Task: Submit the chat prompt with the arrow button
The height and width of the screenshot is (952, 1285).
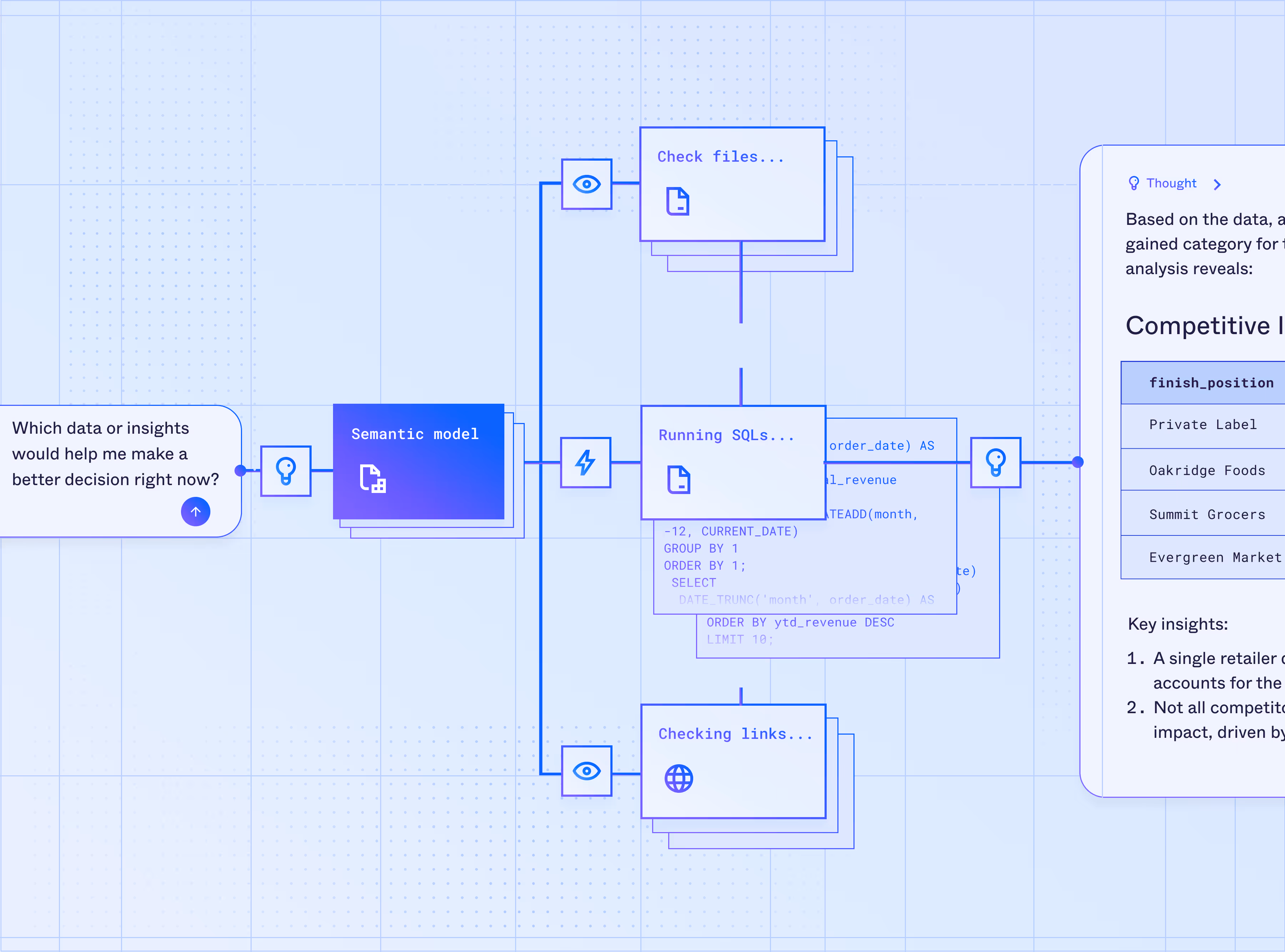Action: [195, 512]
